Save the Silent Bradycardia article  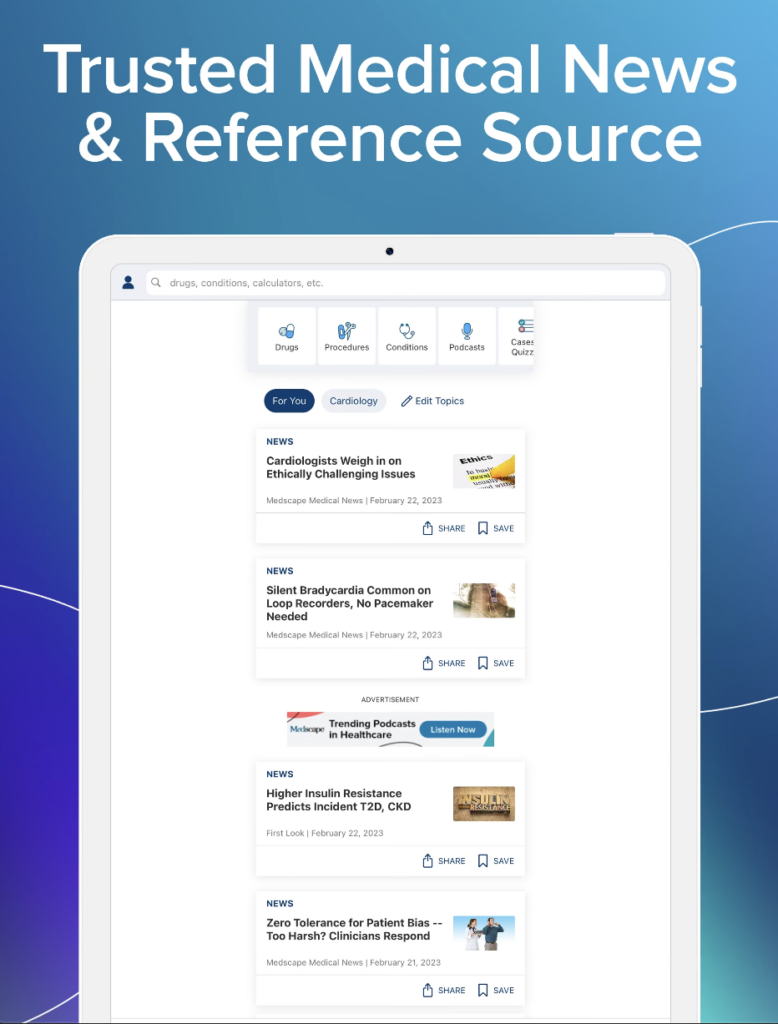(x=496, y=663)
